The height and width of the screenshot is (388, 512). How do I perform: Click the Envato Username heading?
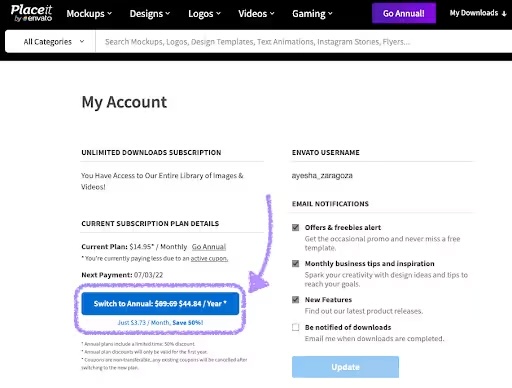pyautogui.click(x=326, y=153)
